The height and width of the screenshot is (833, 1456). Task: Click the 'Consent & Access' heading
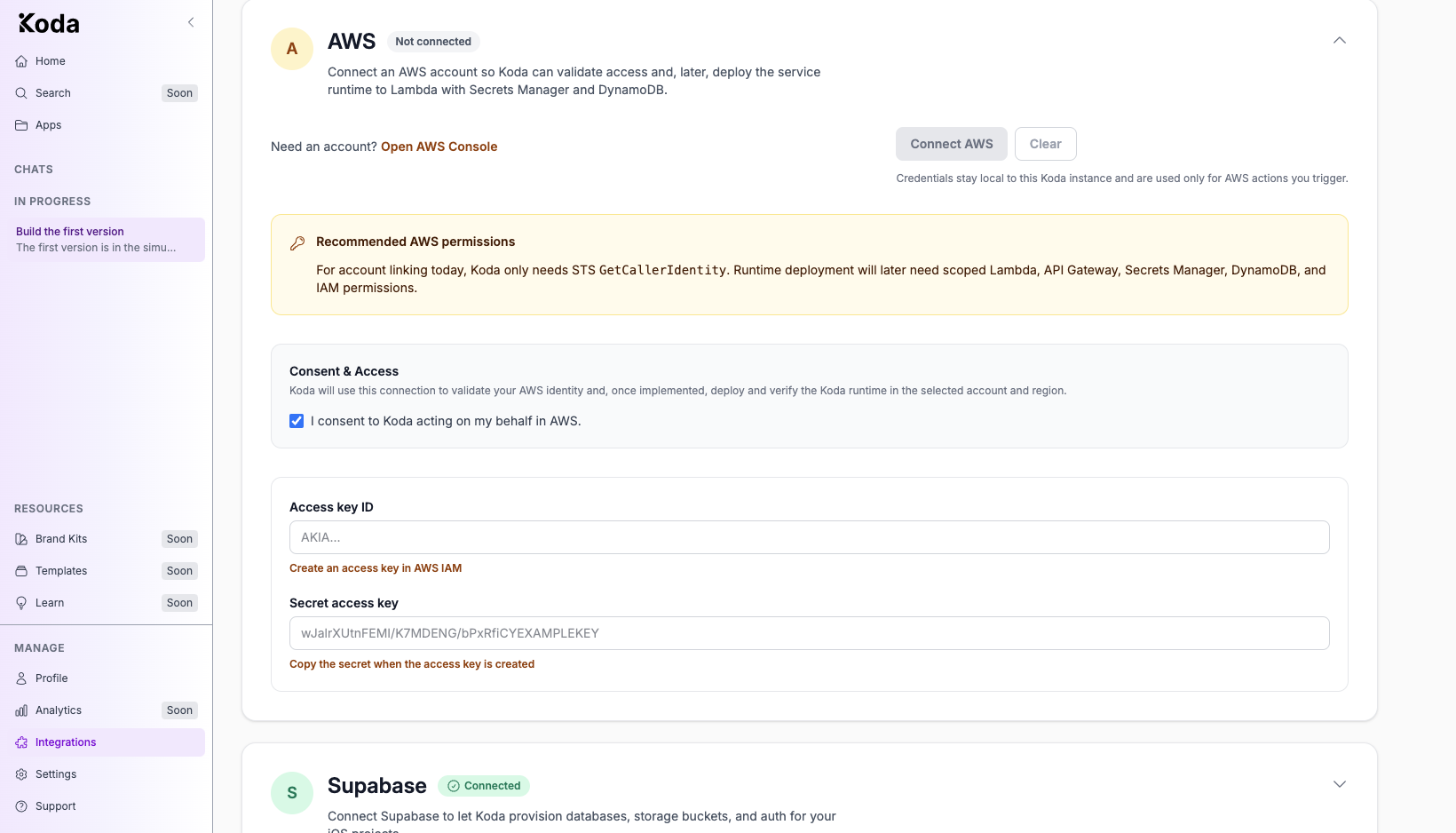tap(344, 371)
